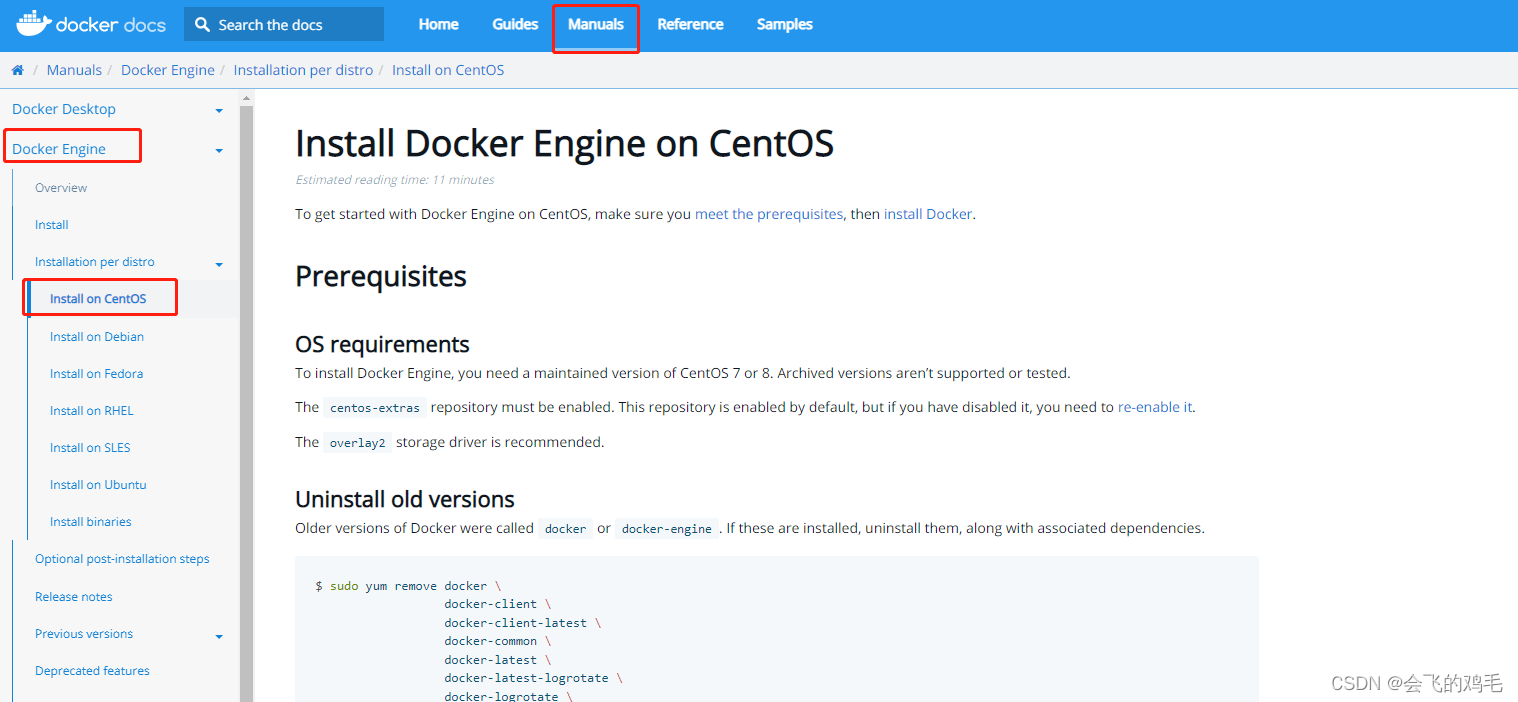Click the docker-client-latest code line
Viewport: 1518px width, 702px height.
click(522, 623)
